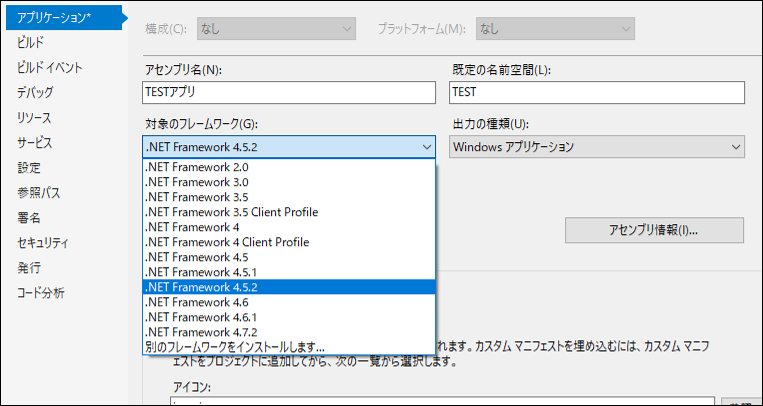763x406 pixels.
Task: Click the 既定の名前空間 input field
Action: tap(597, 92)
